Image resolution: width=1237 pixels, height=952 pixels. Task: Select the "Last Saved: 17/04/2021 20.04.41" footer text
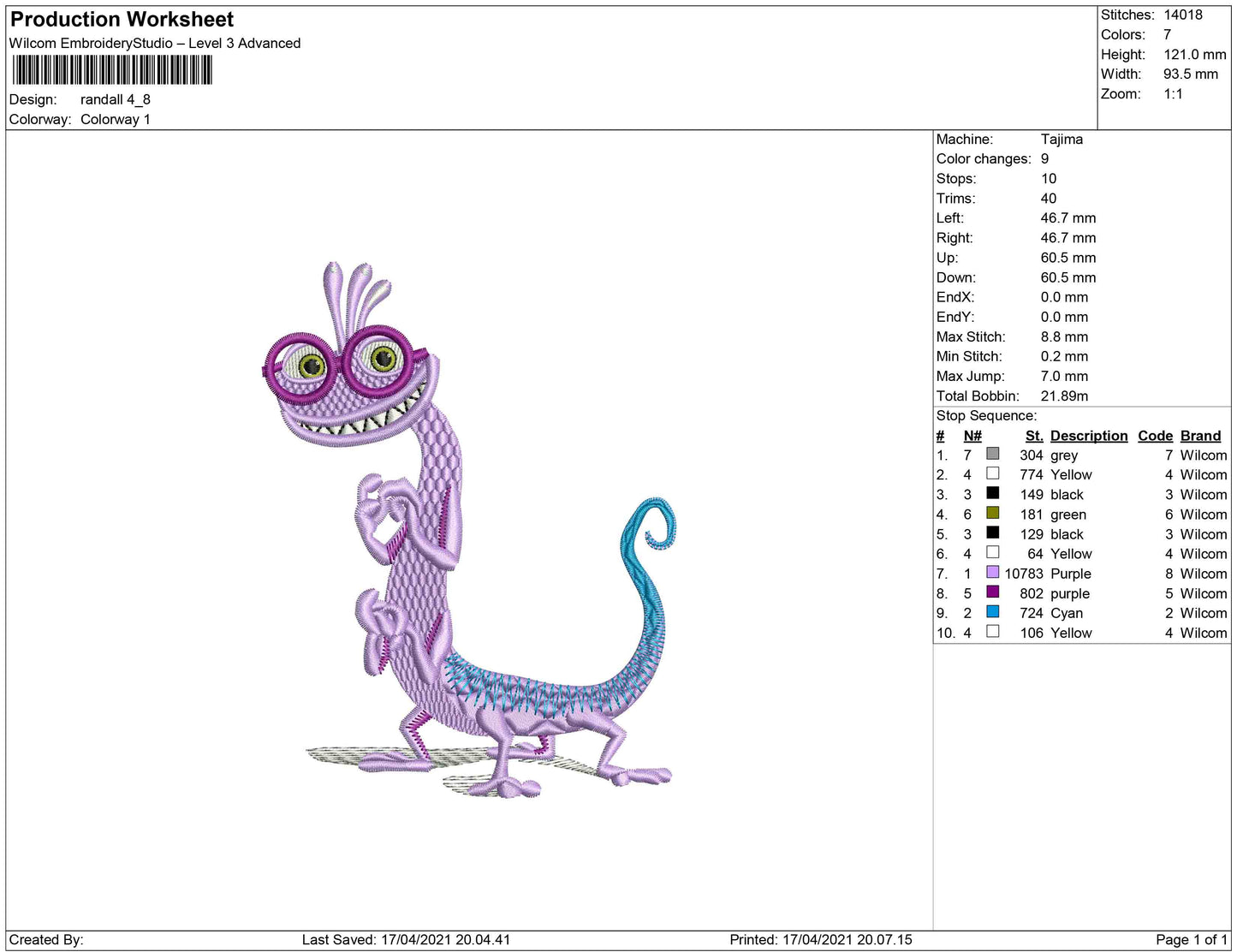(406, 939)
